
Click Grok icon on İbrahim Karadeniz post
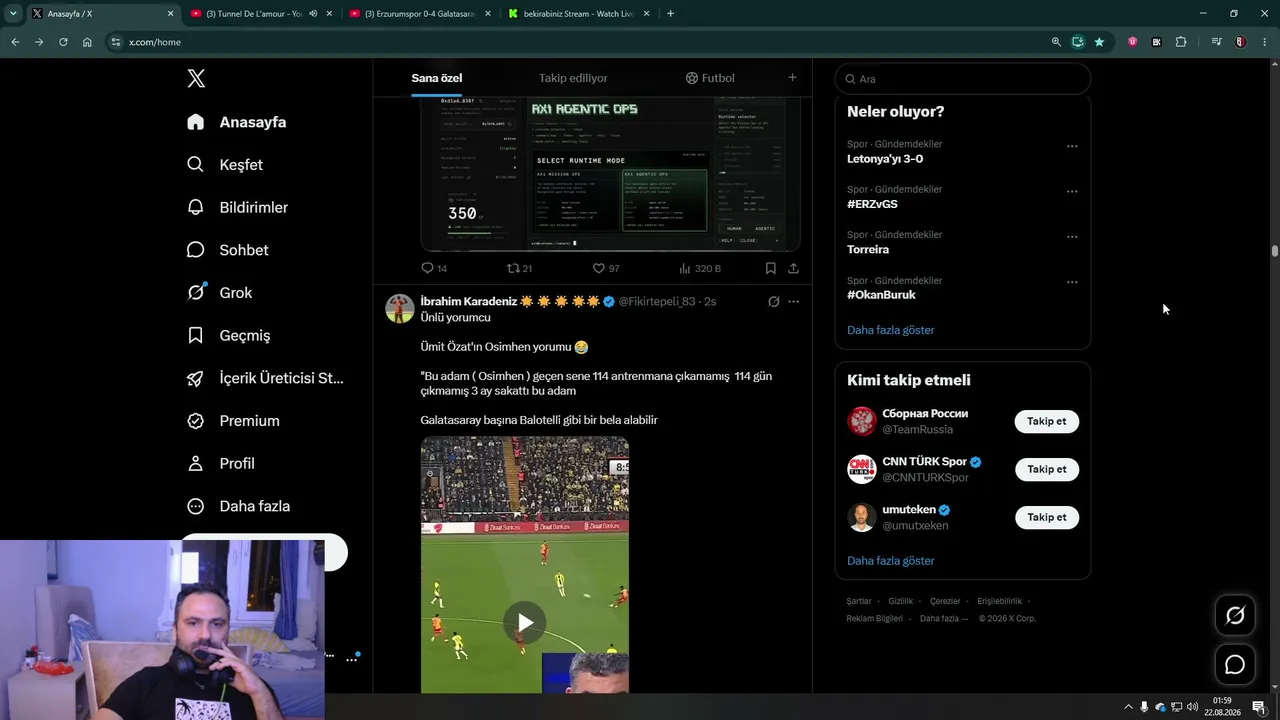(773, 301)
